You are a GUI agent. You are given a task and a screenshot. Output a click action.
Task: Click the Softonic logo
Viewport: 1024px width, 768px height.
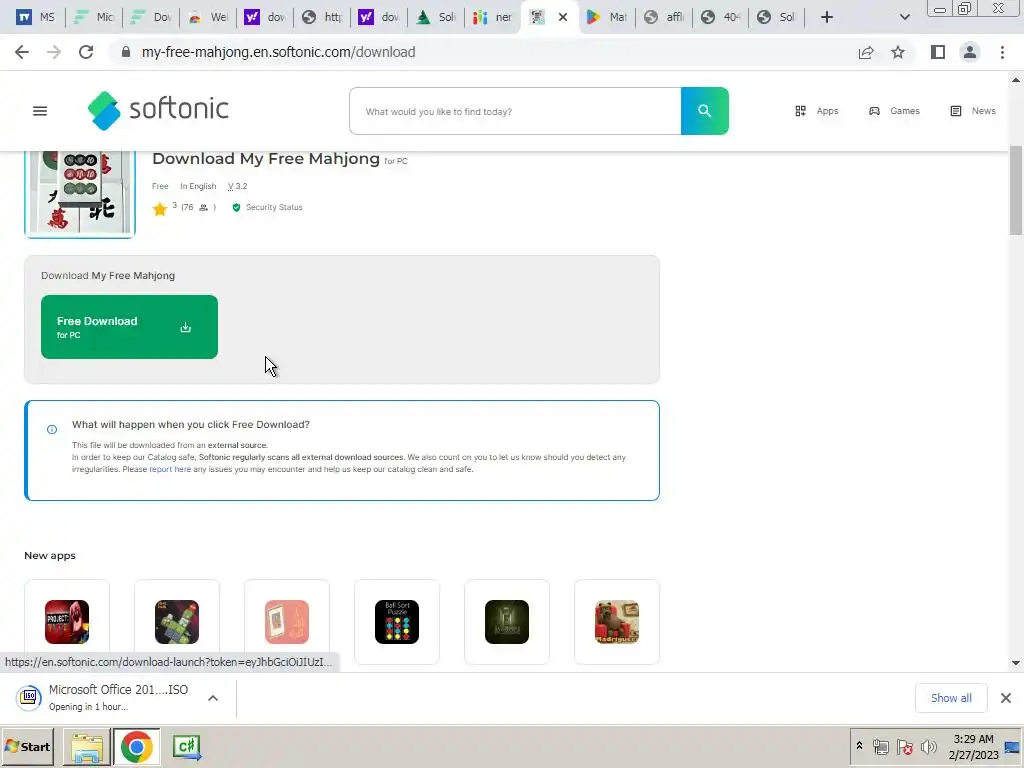pyautogui.click(x=158, y=110)
